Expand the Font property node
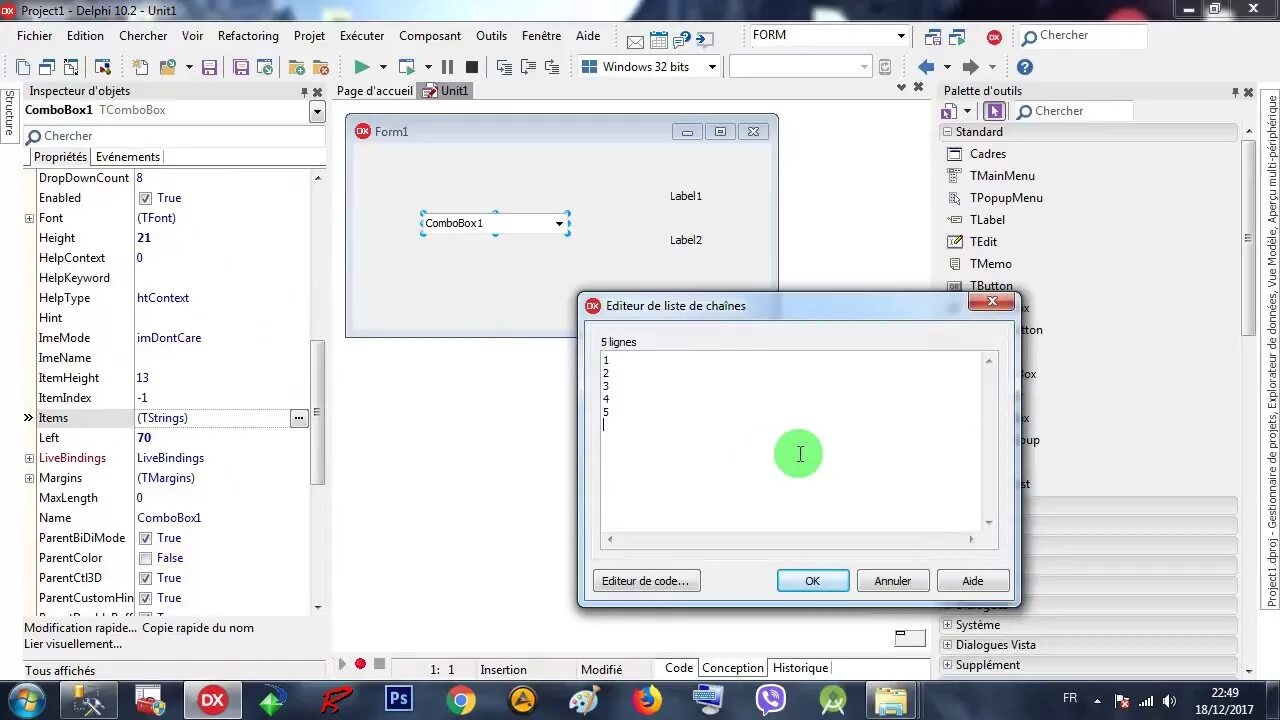Viewport: 1280px width, 720px height. coord(29,218)
